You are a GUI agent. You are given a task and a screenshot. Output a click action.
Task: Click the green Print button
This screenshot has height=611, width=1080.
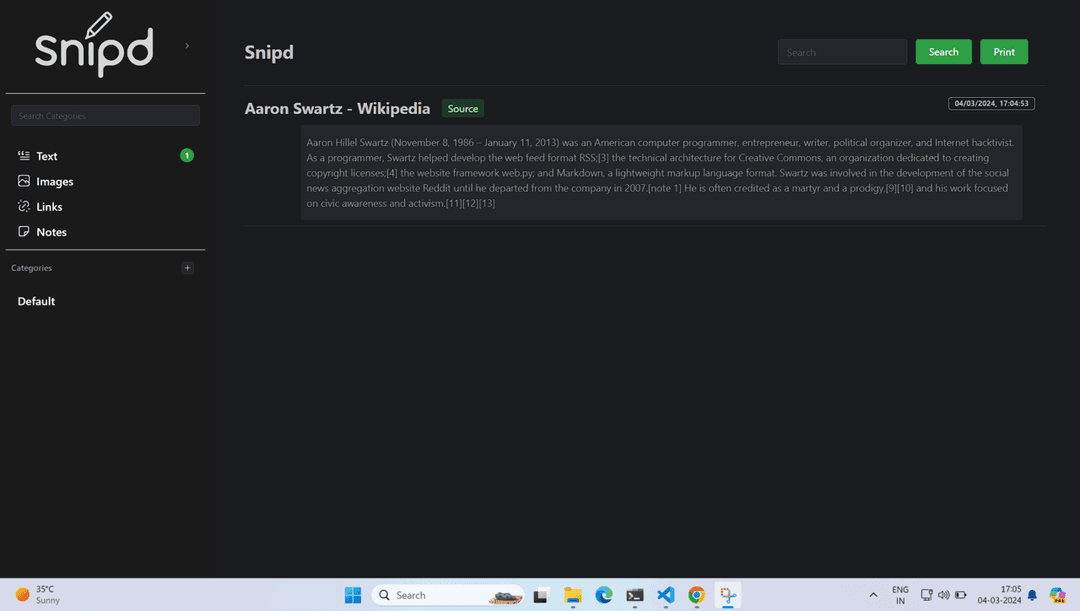[x=1004, y=52]
